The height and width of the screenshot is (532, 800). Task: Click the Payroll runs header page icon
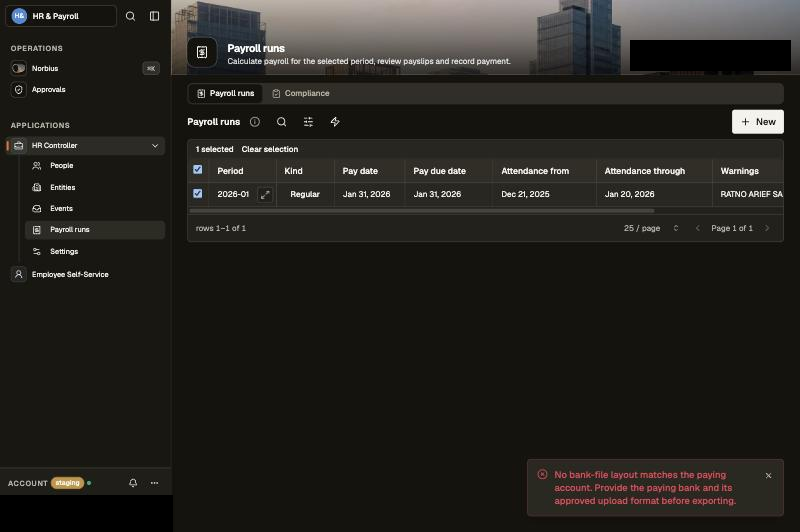(x=202, y=53)
